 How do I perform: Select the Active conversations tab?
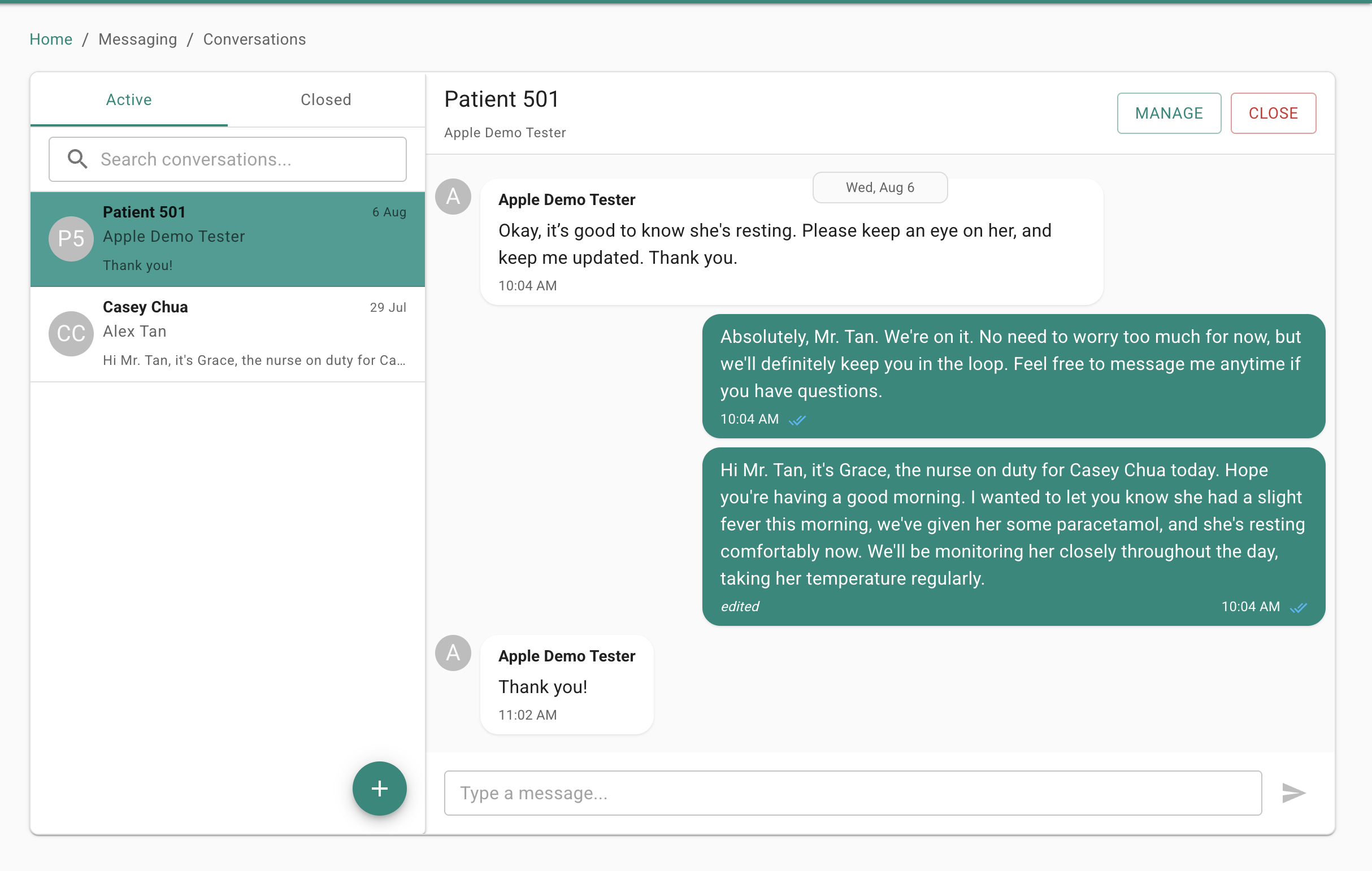click(x=129, y=99)
